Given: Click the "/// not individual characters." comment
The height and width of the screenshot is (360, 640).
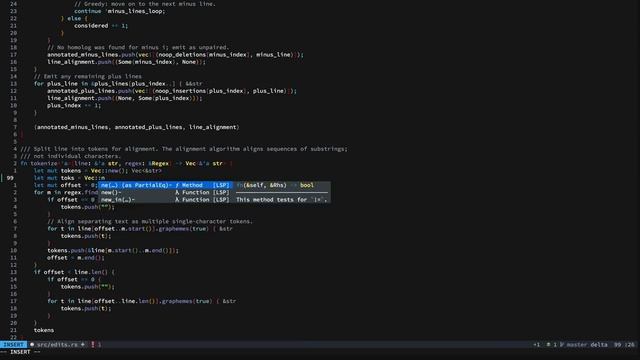Looking at the screenshot, I should click(71, 157).
